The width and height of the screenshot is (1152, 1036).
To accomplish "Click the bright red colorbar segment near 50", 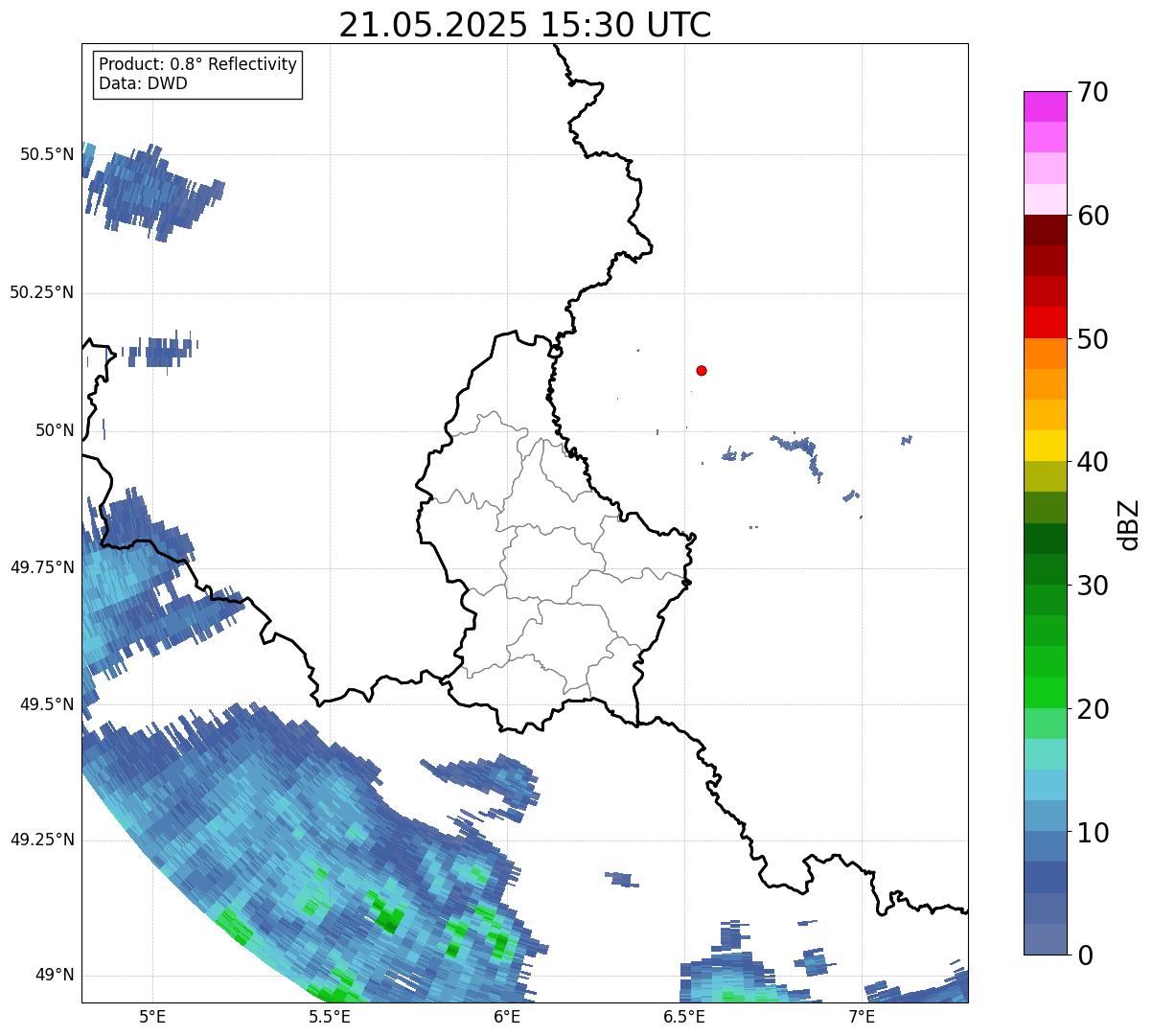I will coord(1045,323).
